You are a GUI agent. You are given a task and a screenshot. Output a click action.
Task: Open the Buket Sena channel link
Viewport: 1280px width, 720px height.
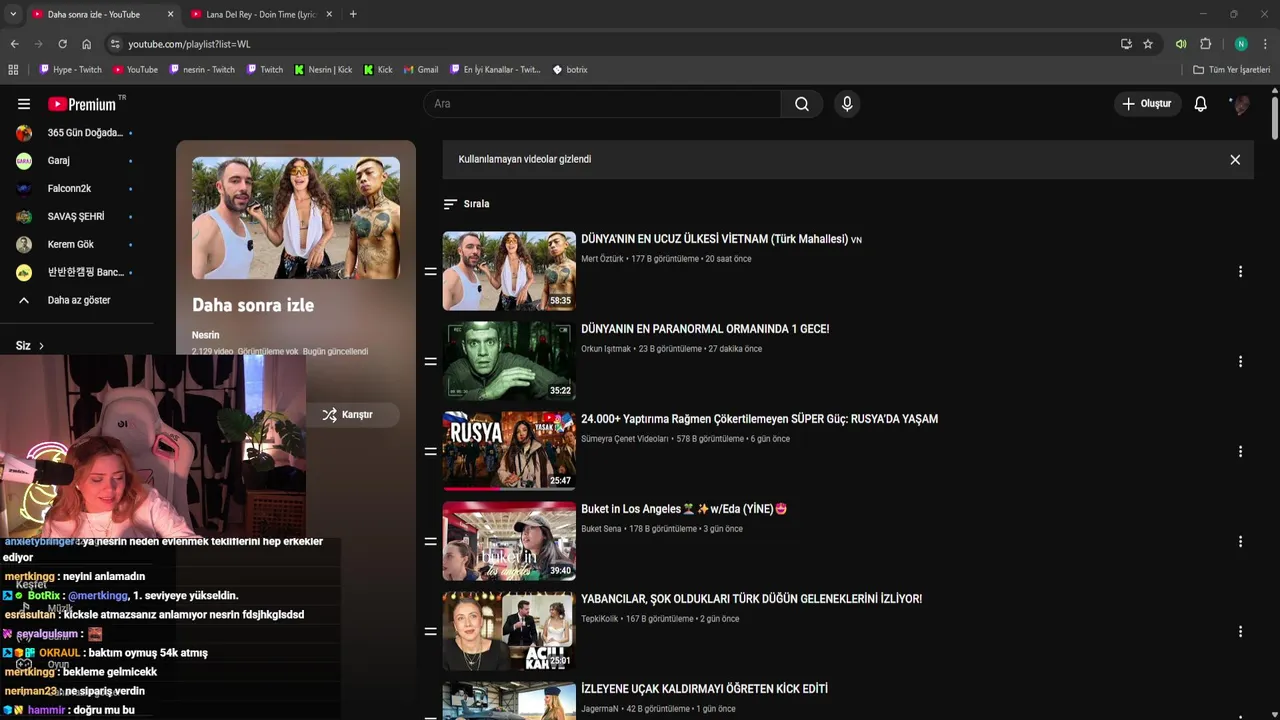[601, 529]
